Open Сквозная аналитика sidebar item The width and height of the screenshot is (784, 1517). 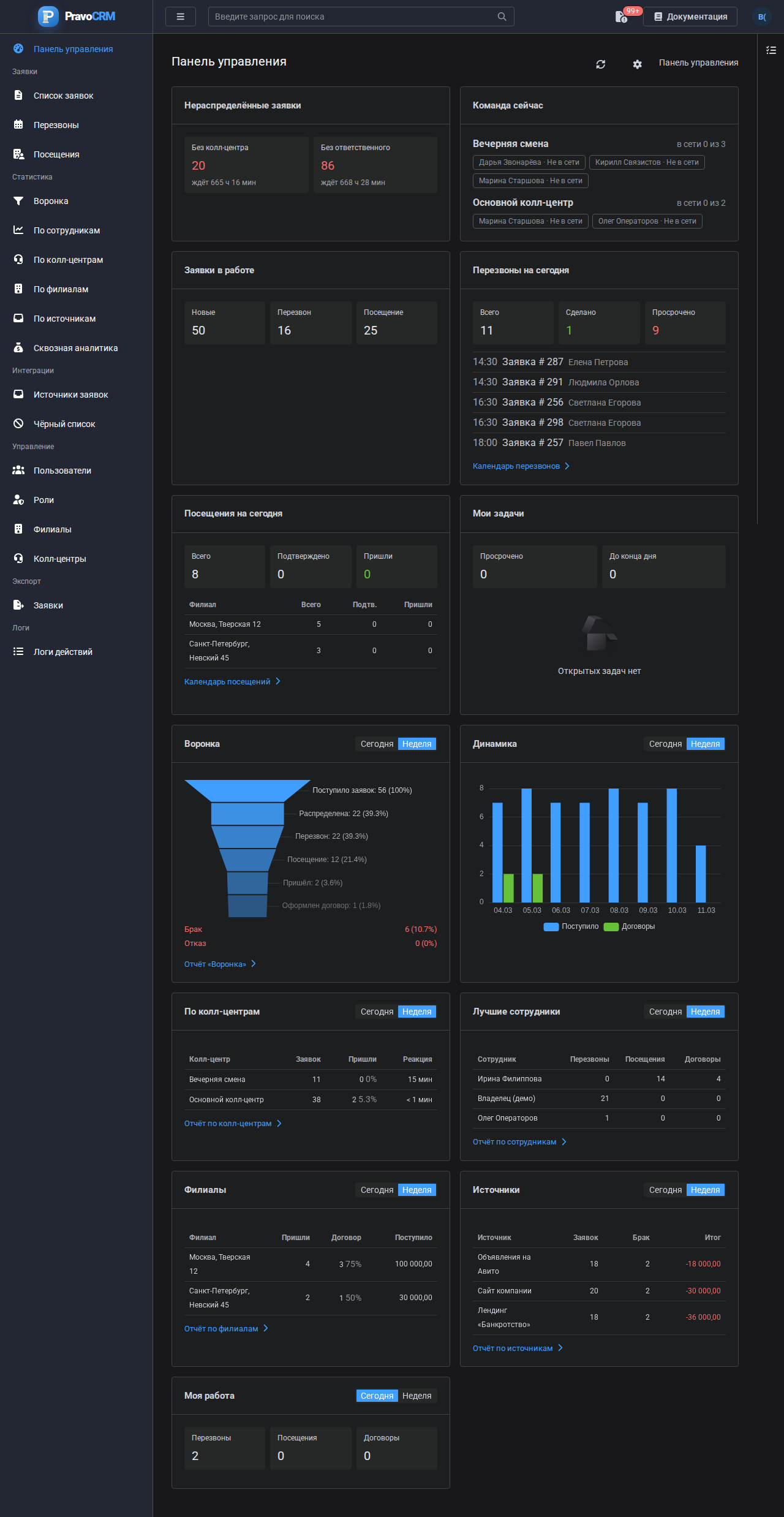[76, 348]
